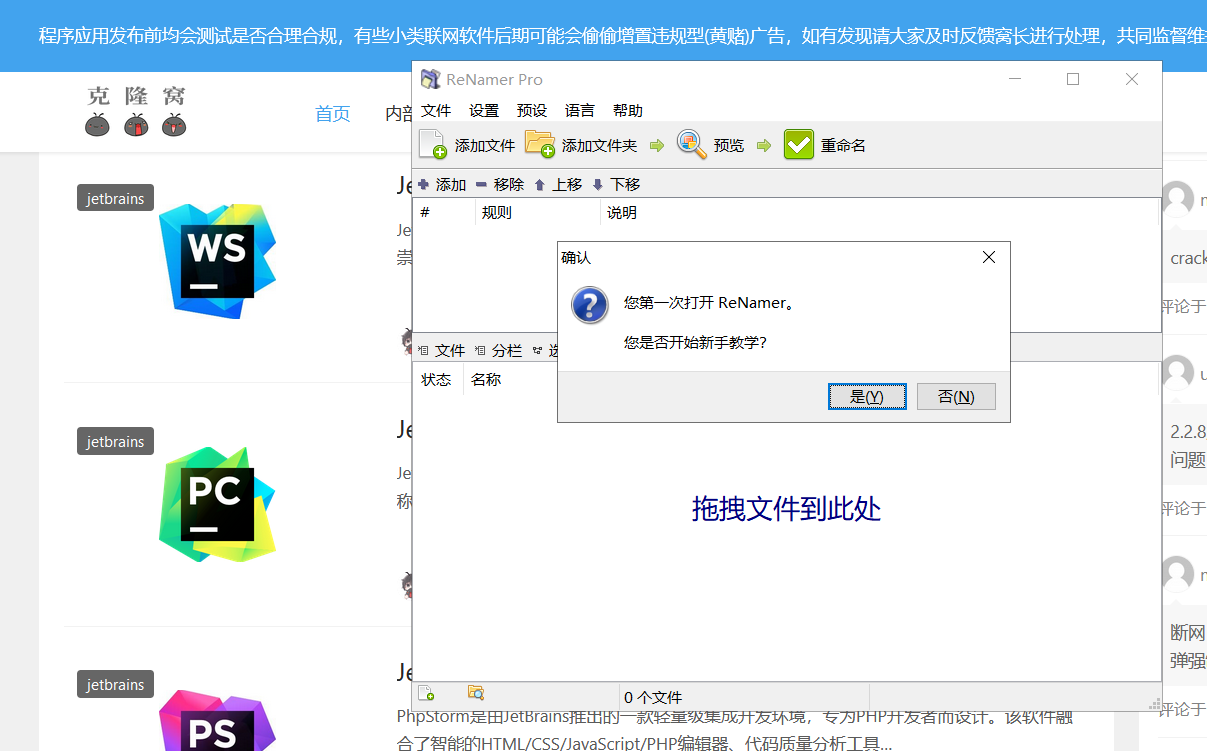Screen dimensions: 1207x751
Task: Click jetbrains tag on WebStorm post
Action: point(115,198)
